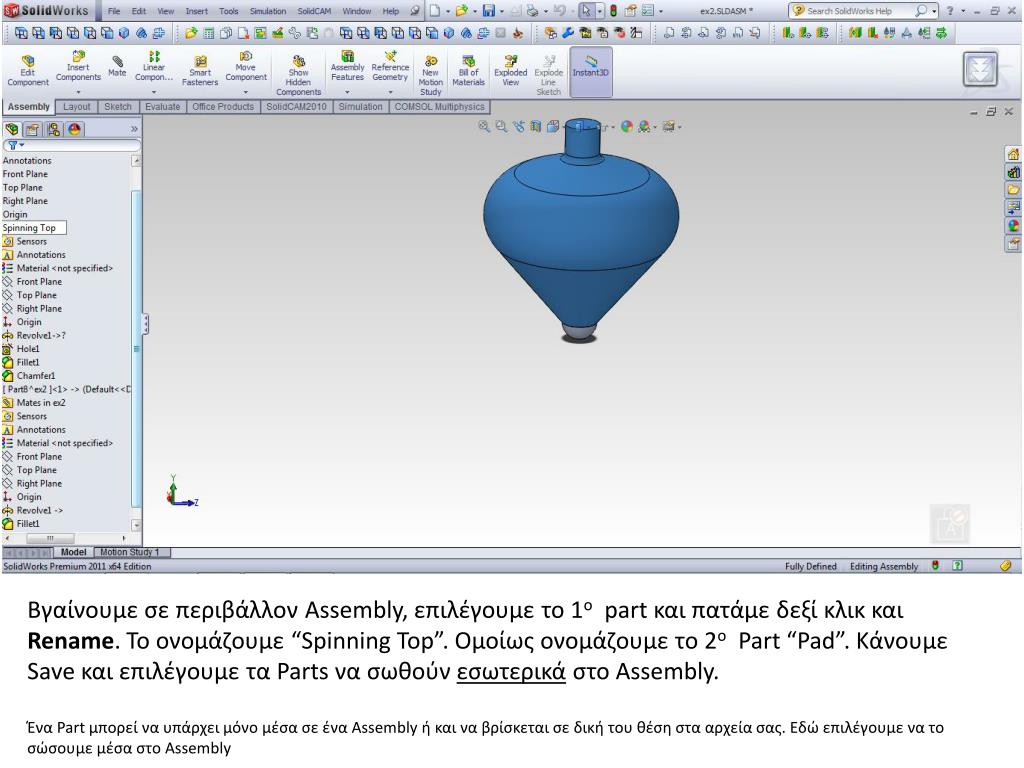This screenshot has height=768, width=1024.
Task: Open the Design Library task pane icon
Action: (x=1013, y=172)
